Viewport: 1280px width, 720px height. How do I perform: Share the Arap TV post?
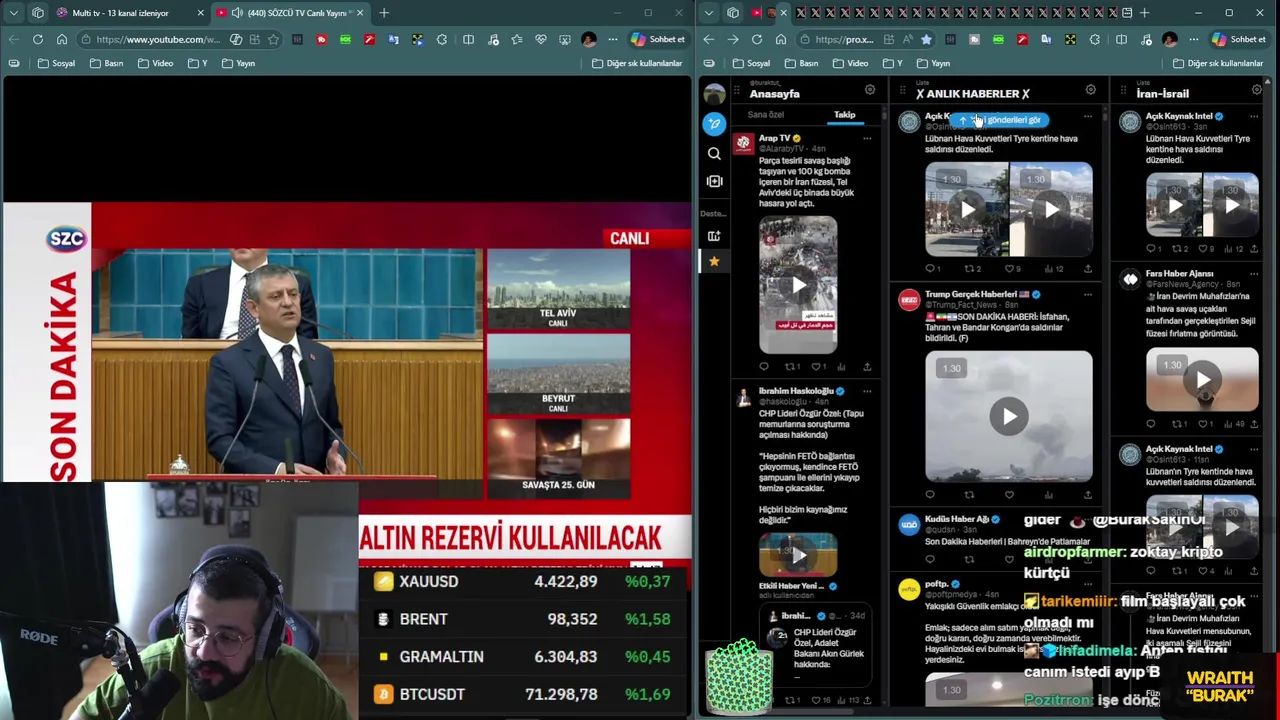tap(867, 366)
